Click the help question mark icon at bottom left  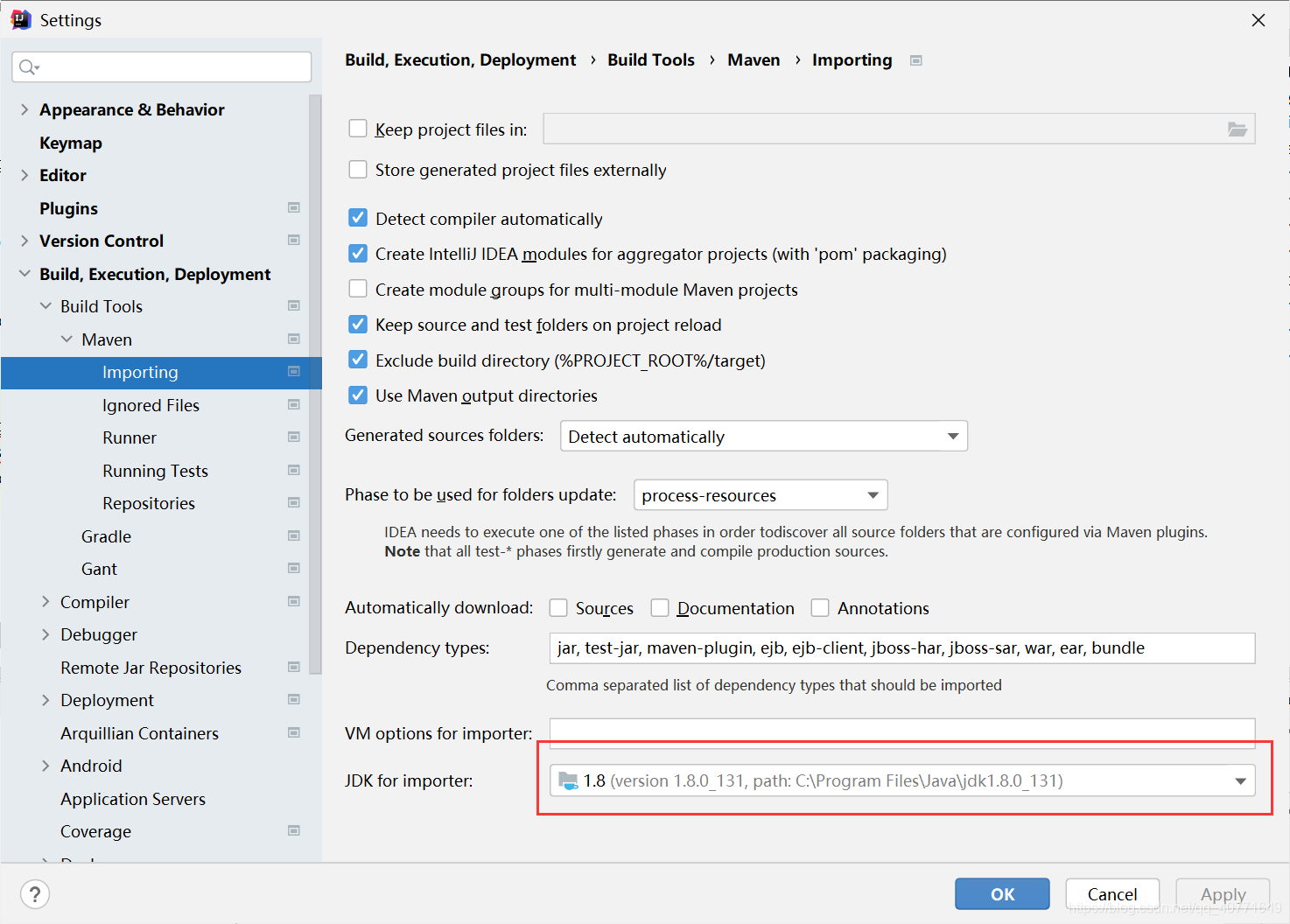pos(34,893)
